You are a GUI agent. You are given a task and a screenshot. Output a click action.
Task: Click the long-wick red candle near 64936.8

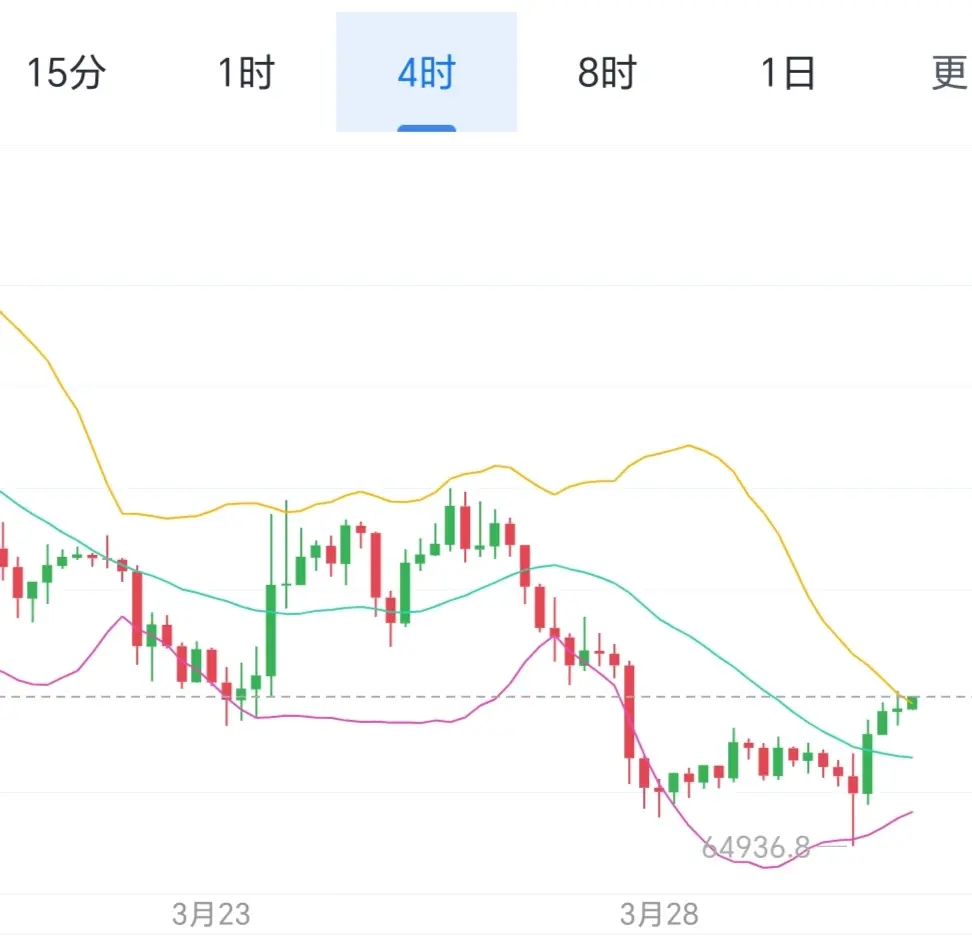point(853,785)
